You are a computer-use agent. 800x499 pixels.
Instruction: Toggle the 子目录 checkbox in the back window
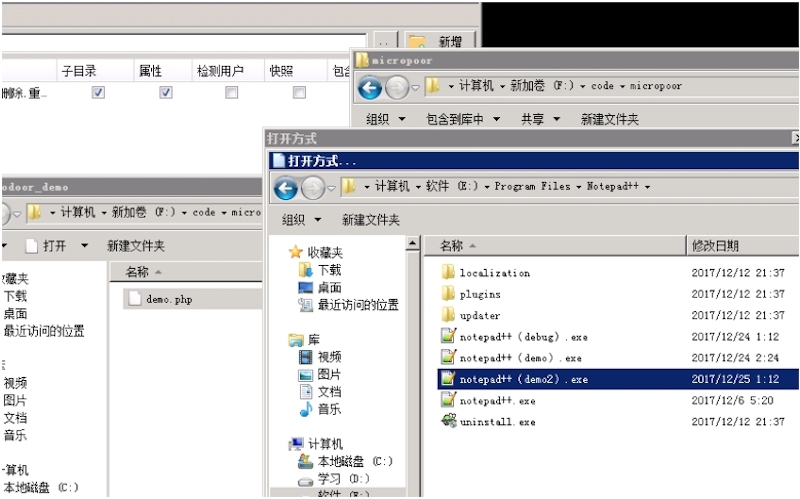point(98,92)
